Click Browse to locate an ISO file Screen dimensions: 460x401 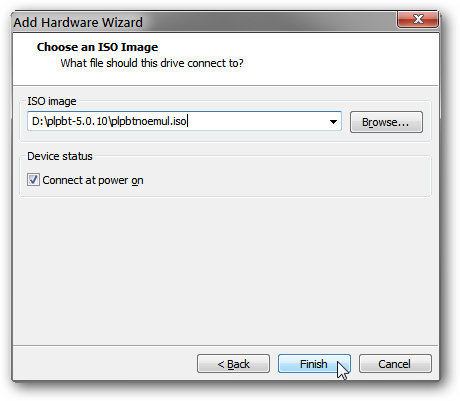pyautogui.click(x=386, y=122)
